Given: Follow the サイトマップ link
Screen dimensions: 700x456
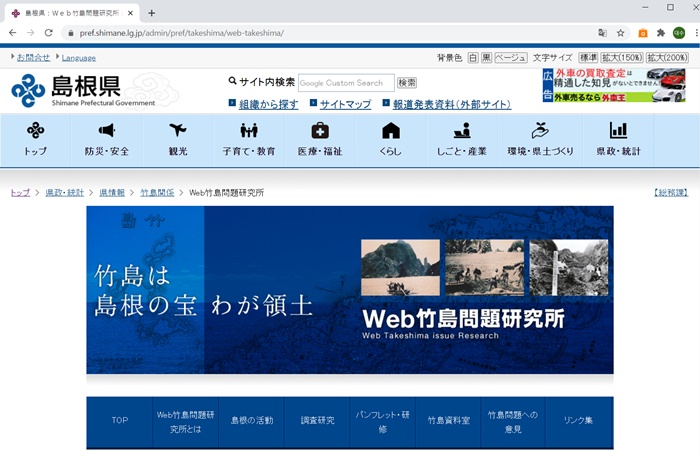Looking at the screenshot, I should coord(345,104).
